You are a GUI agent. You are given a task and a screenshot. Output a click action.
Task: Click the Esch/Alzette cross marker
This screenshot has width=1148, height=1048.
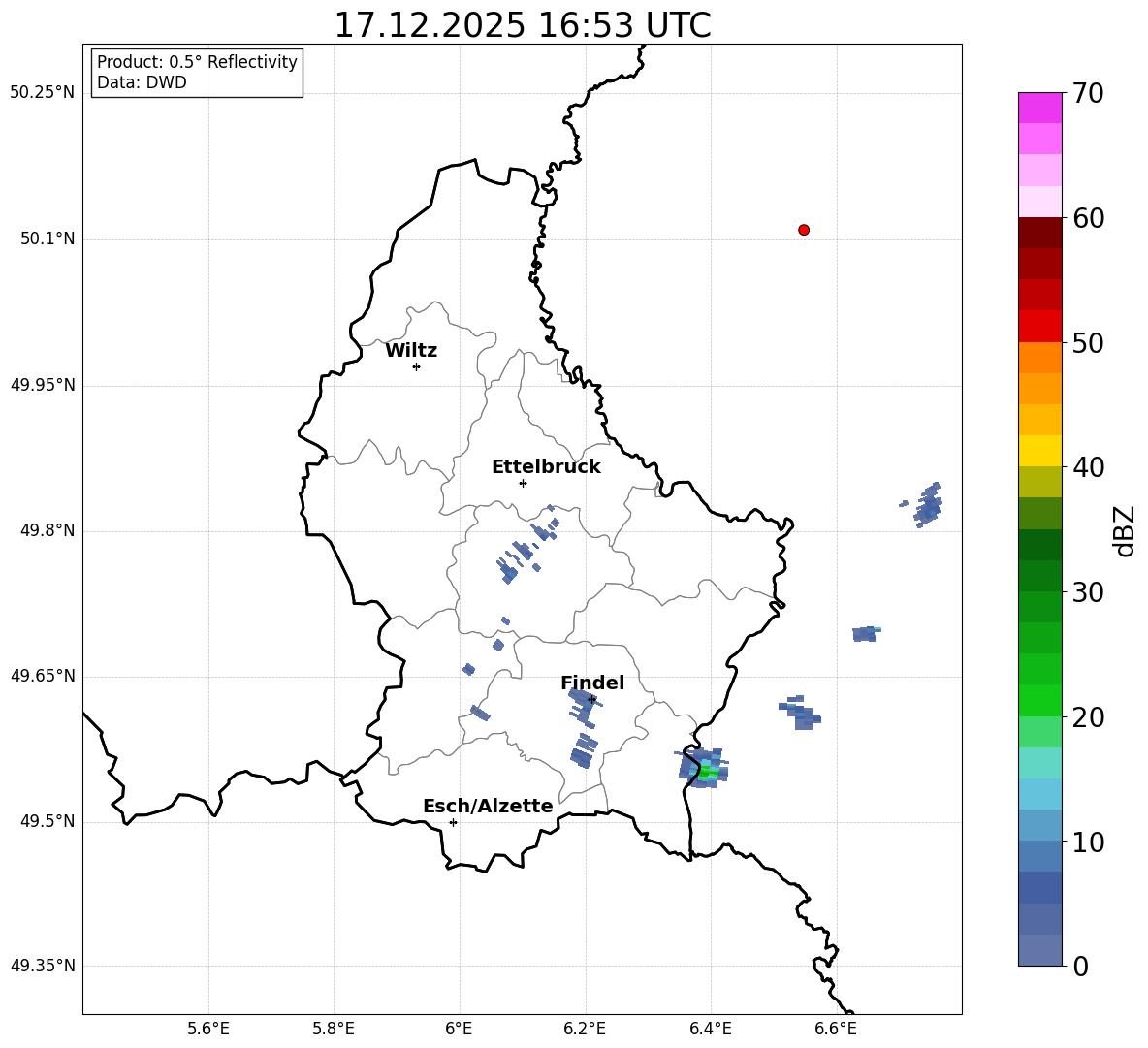453,822
